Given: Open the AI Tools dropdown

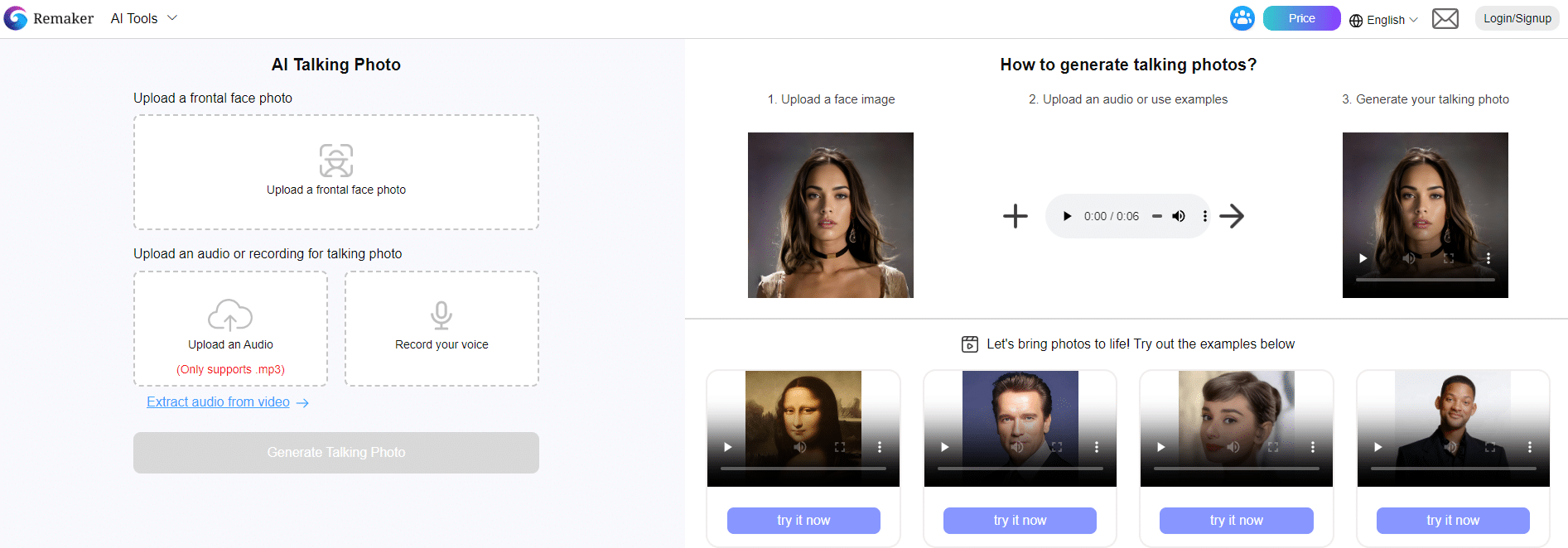Looking at the screenshot, I should click(142, 17).
